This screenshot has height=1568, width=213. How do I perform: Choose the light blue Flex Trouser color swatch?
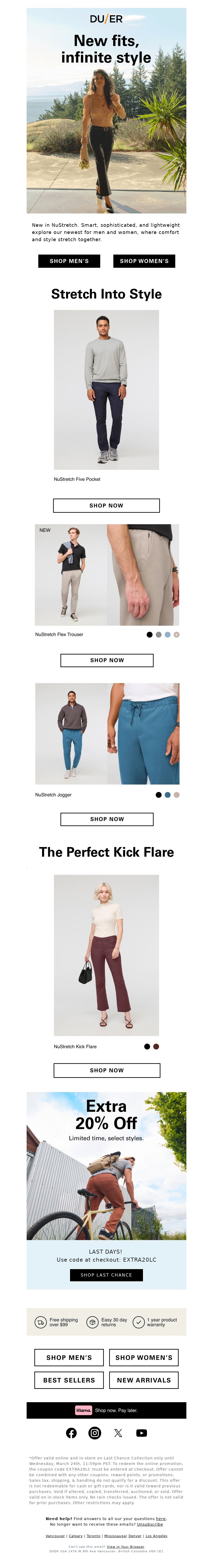tap(167, 634)
